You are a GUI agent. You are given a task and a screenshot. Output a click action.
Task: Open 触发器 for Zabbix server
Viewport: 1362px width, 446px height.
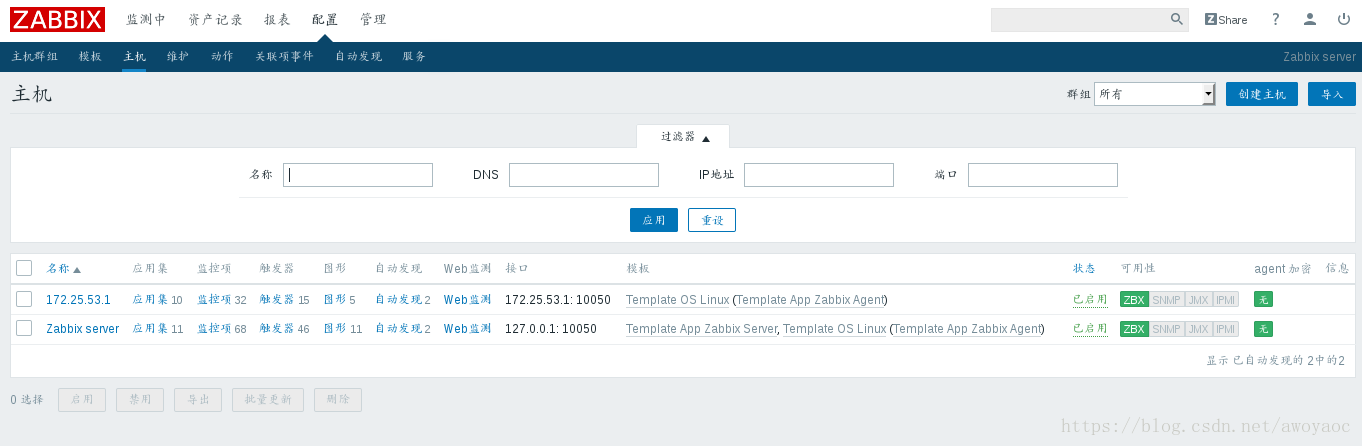(277, 329)
